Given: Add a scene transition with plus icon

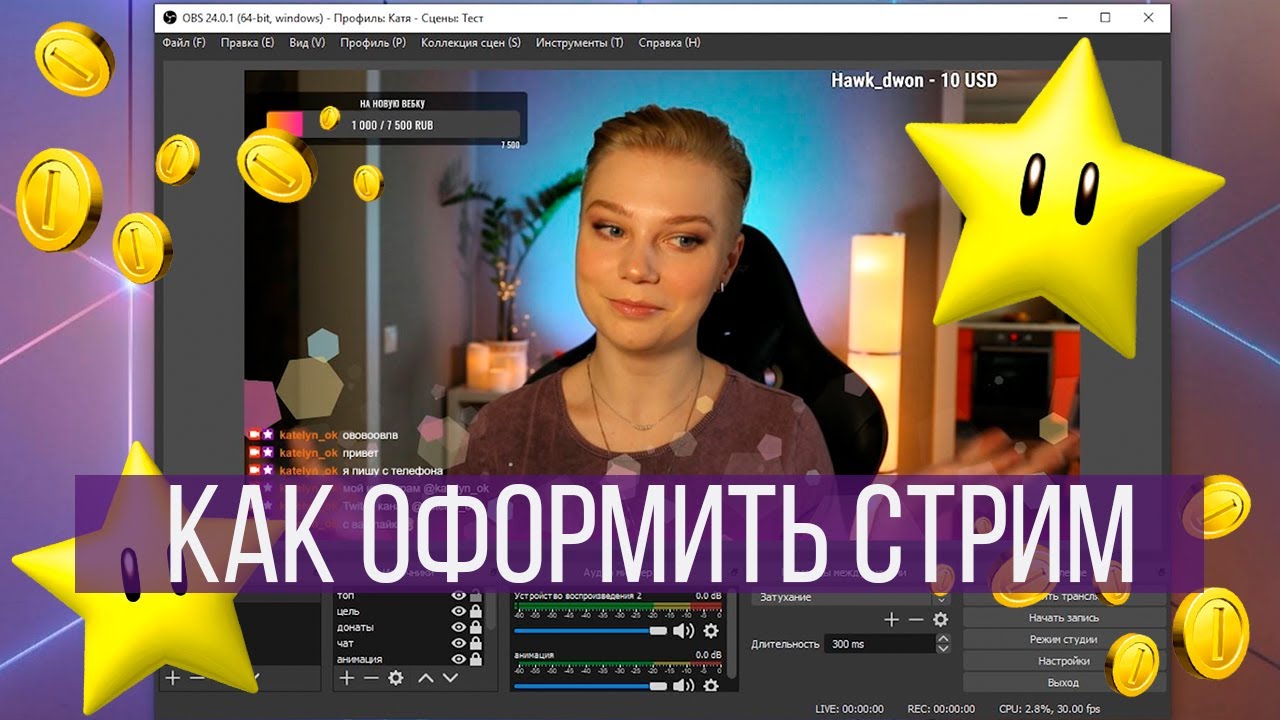Looking at the screenshot, I should [892, 620].
